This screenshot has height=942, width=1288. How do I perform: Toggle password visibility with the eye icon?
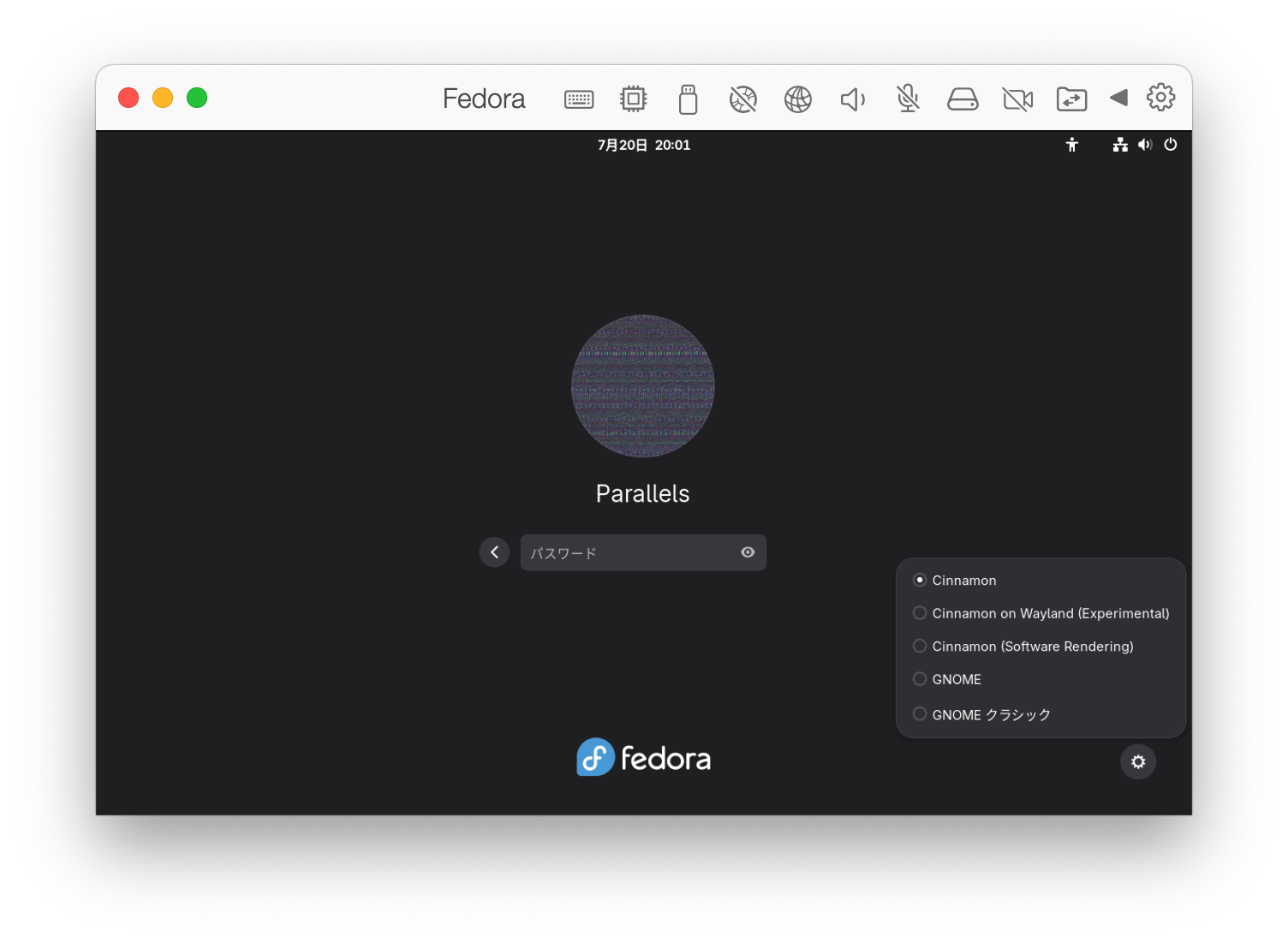point(748,552)
